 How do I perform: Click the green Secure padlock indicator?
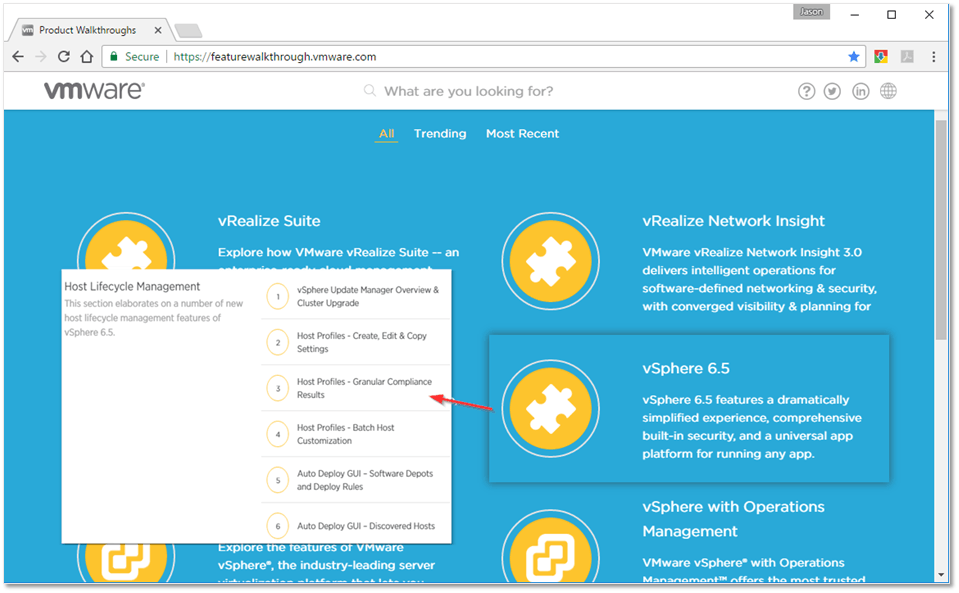point(134,57)
